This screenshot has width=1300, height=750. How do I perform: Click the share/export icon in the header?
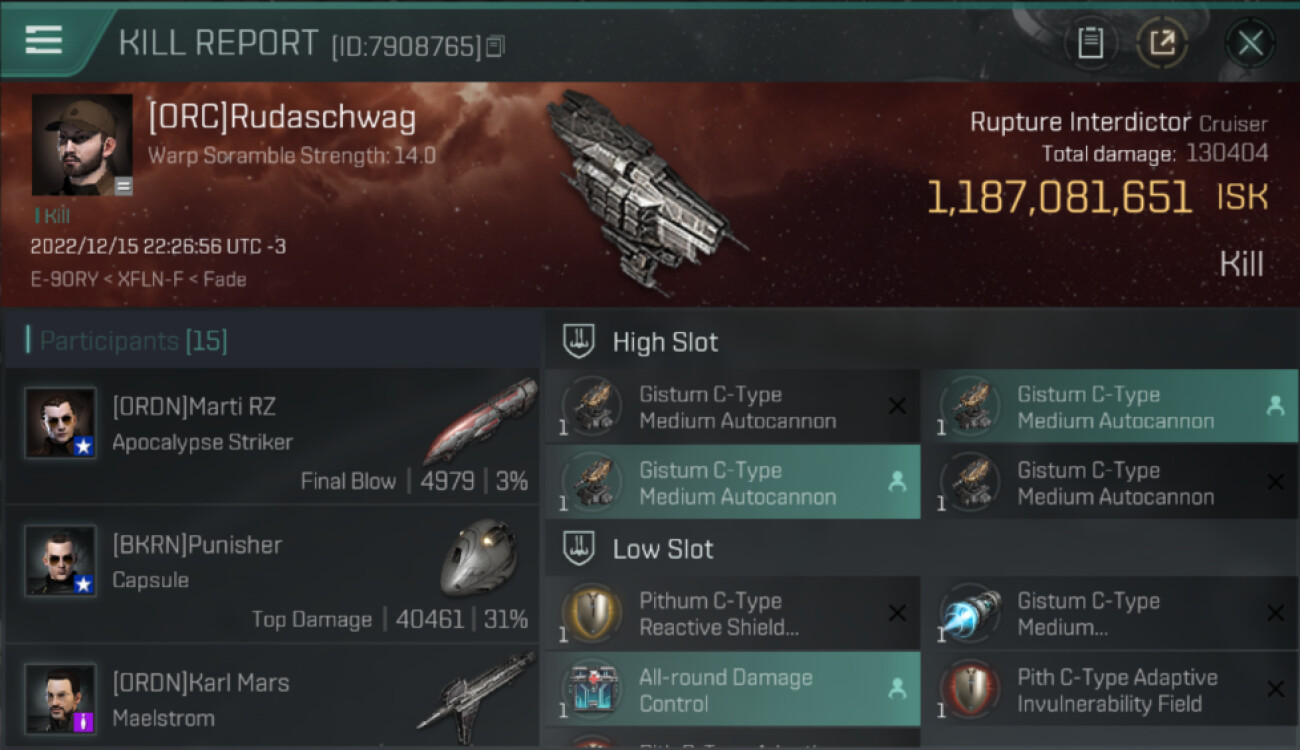(1162, 43)
